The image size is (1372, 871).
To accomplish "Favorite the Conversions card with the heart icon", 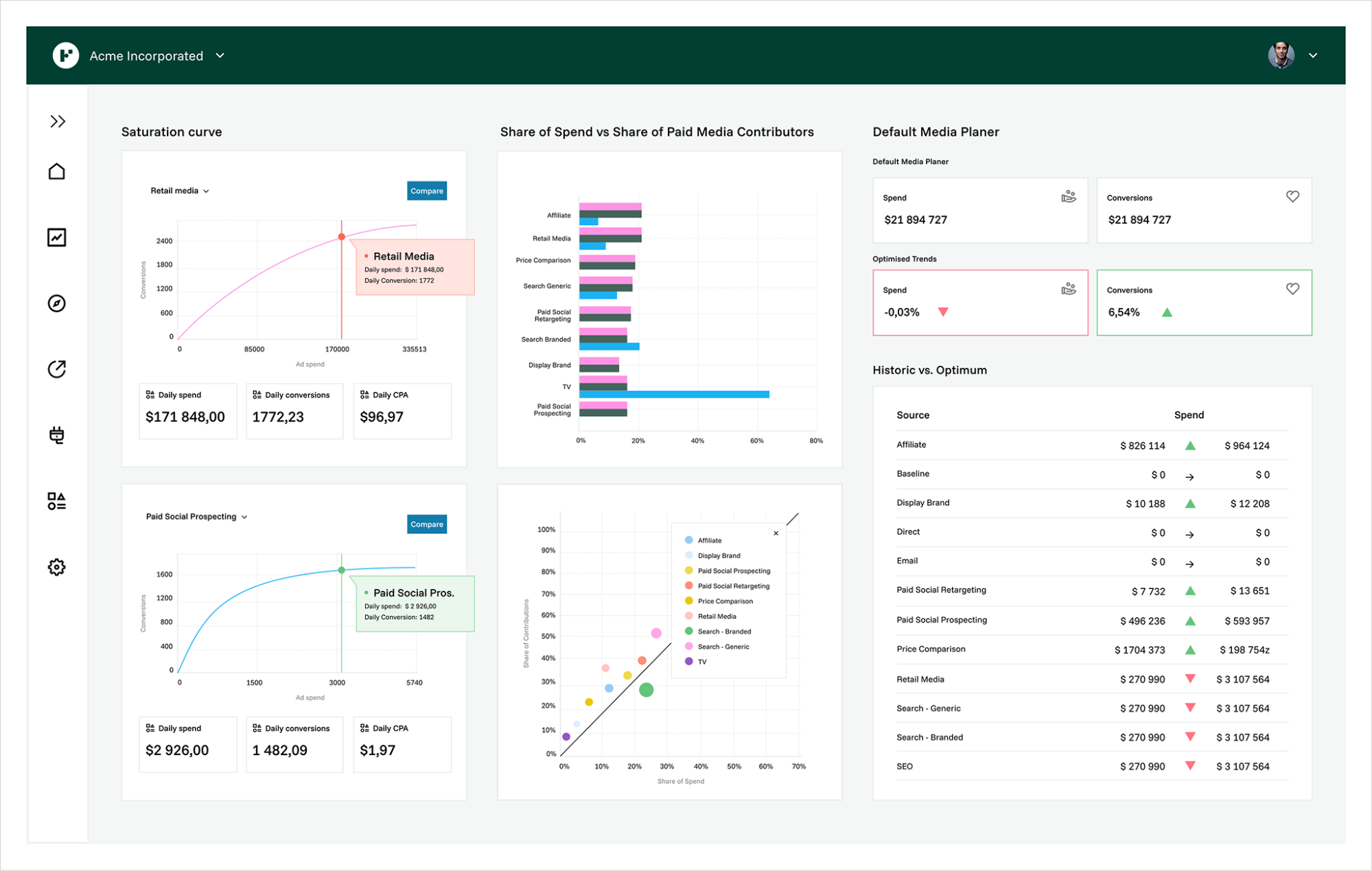I will (1292, 196).
